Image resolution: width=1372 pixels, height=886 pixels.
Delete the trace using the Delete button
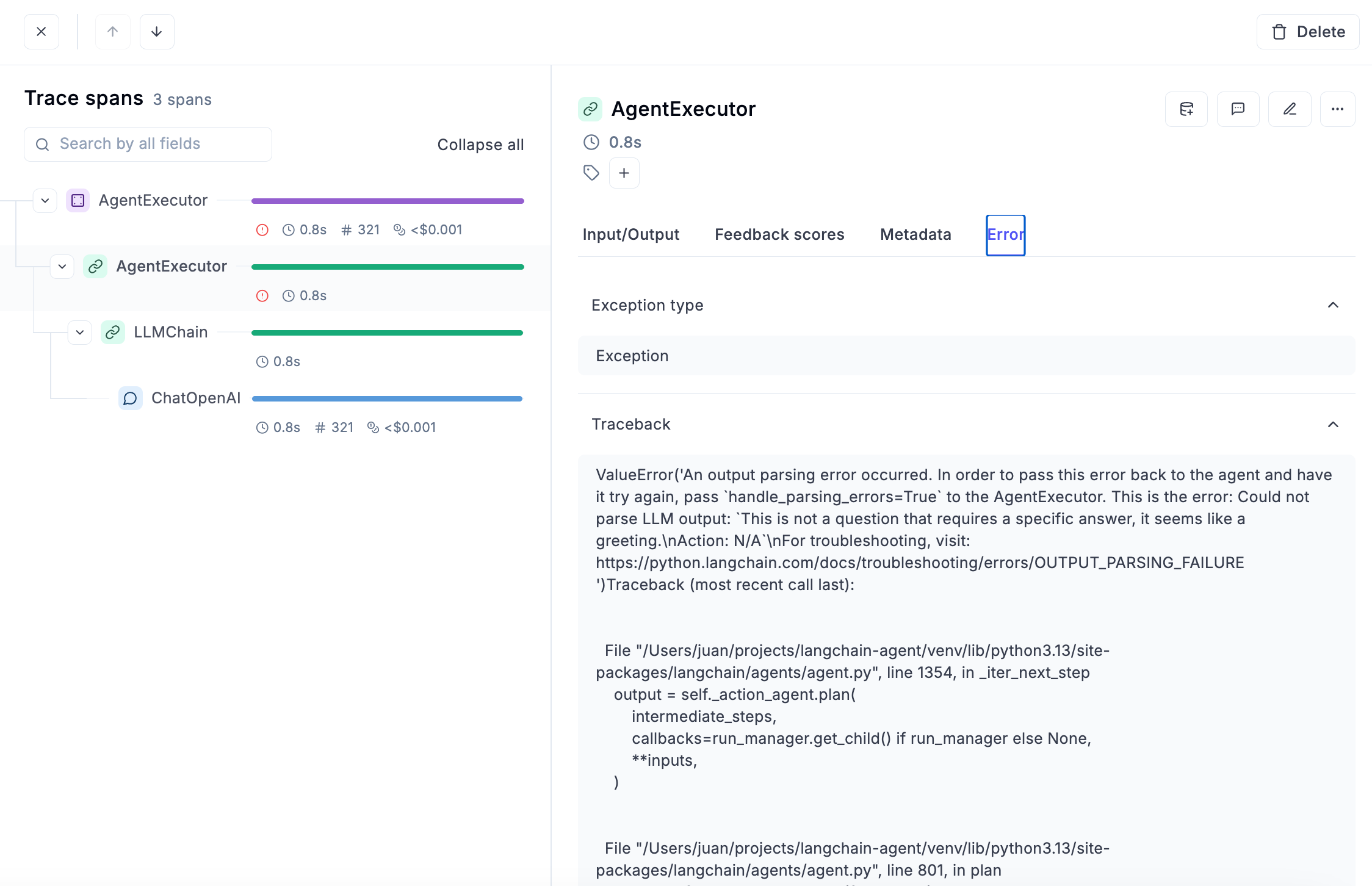point(1307,31)
